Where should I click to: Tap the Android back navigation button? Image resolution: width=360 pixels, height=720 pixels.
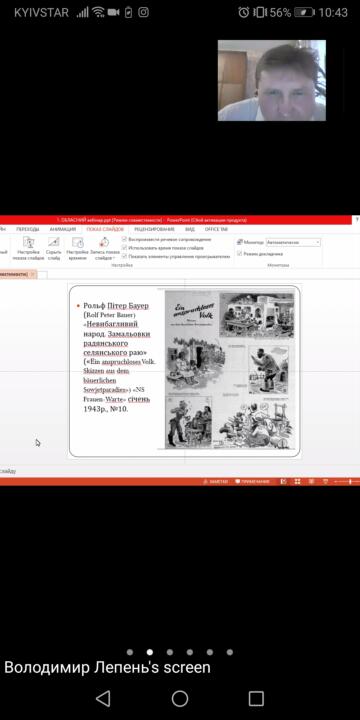coord(103,698)
